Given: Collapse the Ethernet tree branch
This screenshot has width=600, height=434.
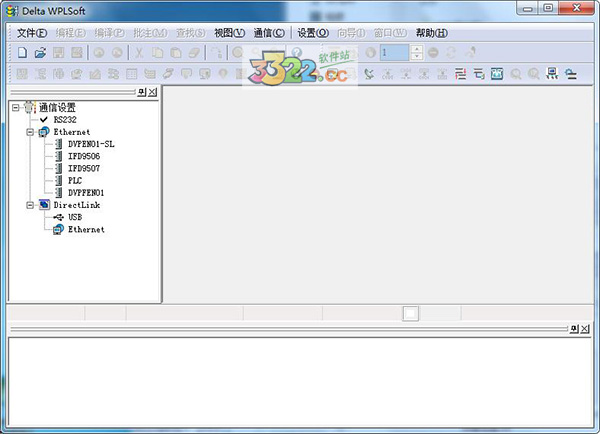Looking at the screenshot, I should [30, 132].
